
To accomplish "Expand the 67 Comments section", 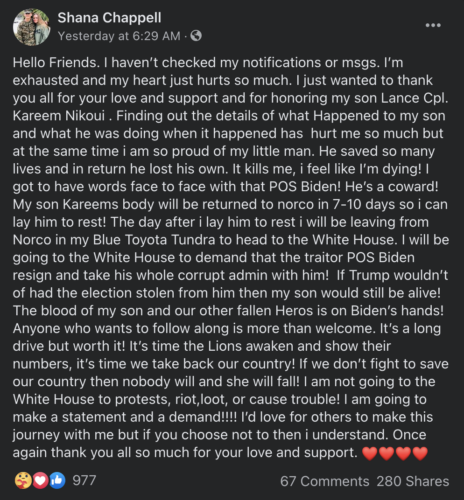I will 324,481.
